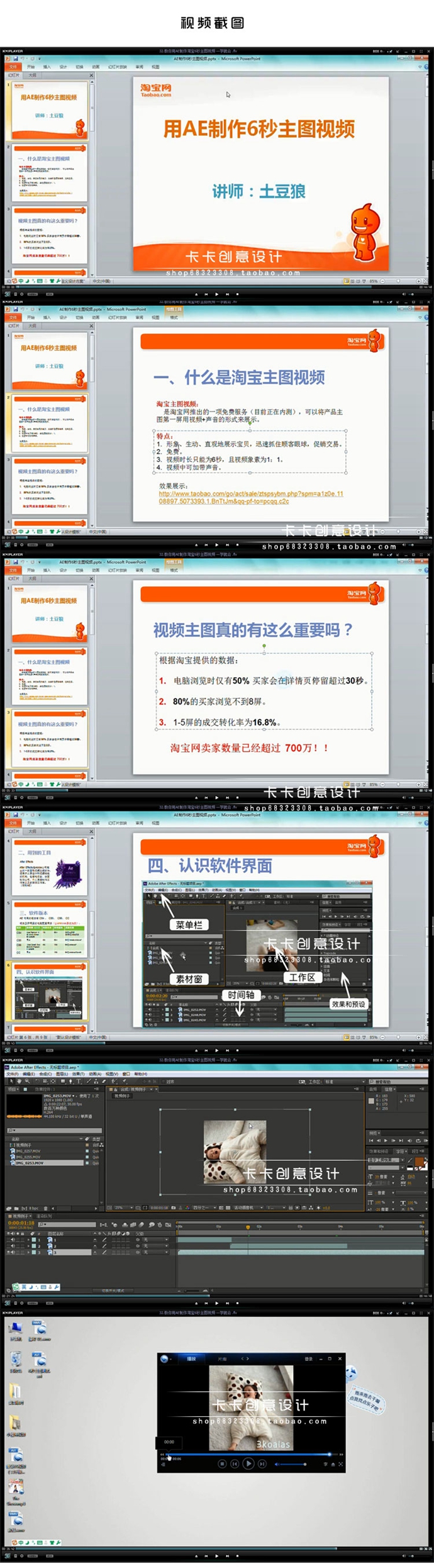434x1568 pixels.
Task: Click previous-track button in the desktop media player
Action: pos(235,1464)
